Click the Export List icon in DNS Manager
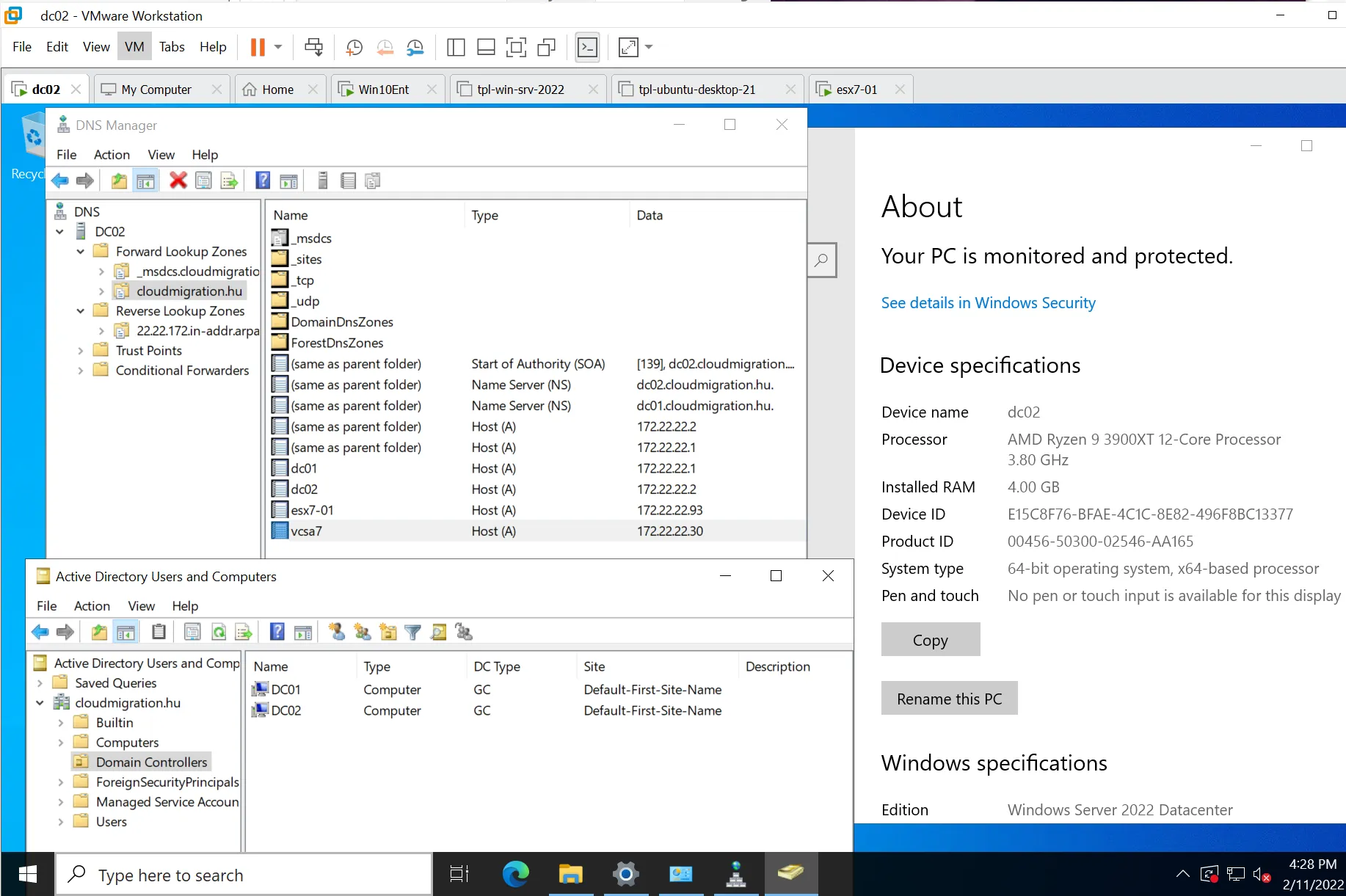 [x=229, y=181]
